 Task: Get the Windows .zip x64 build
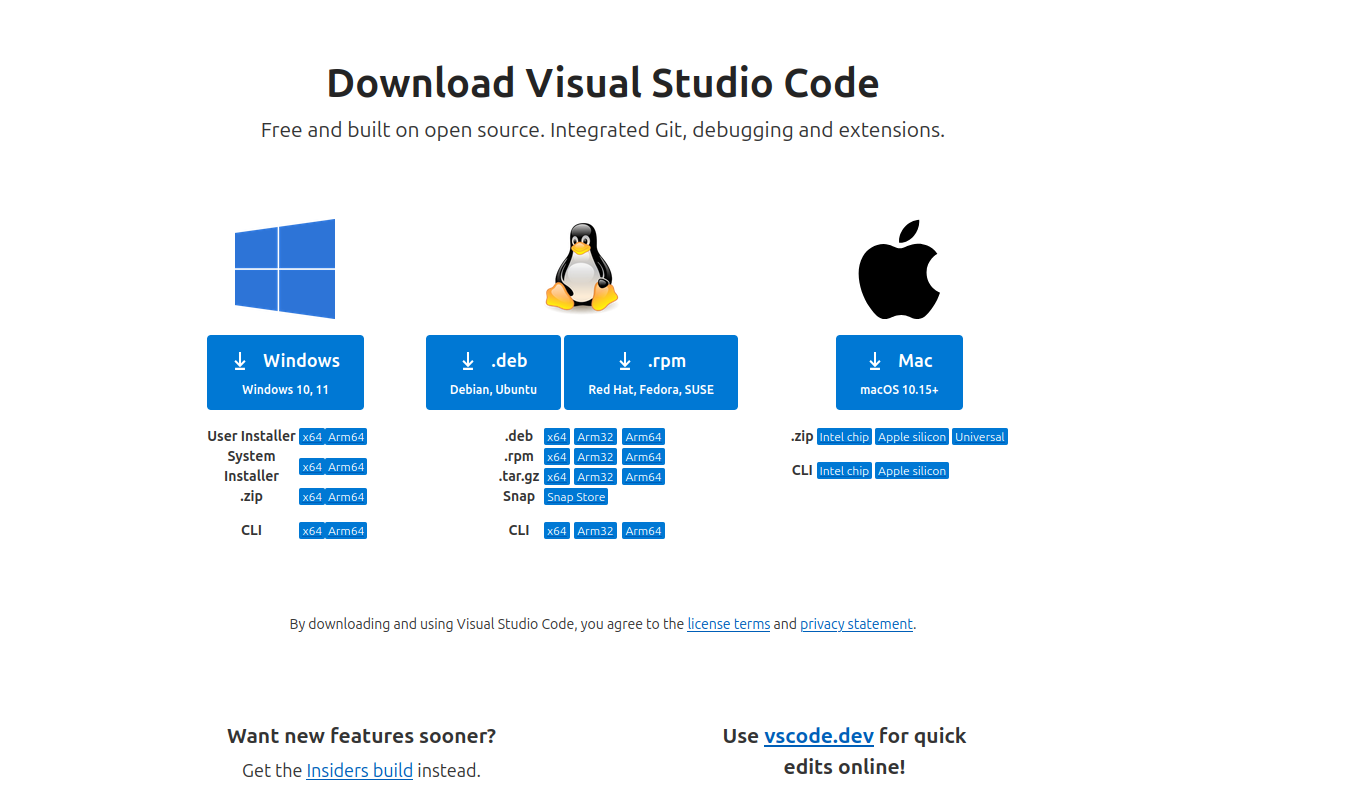(312, 497)
